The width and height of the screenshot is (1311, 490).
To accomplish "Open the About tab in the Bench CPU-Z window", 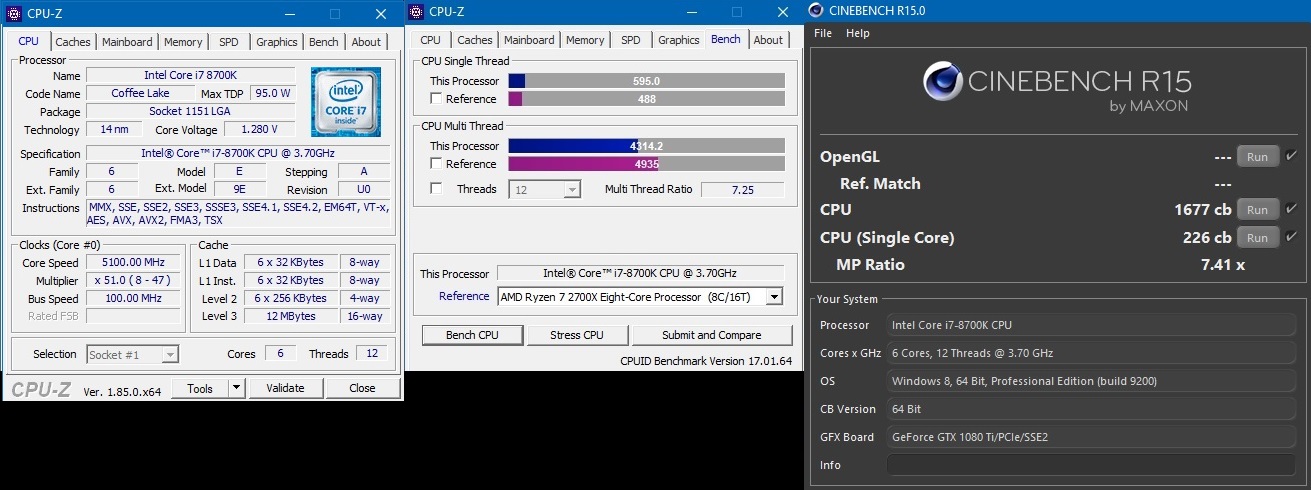I will 768,40.
